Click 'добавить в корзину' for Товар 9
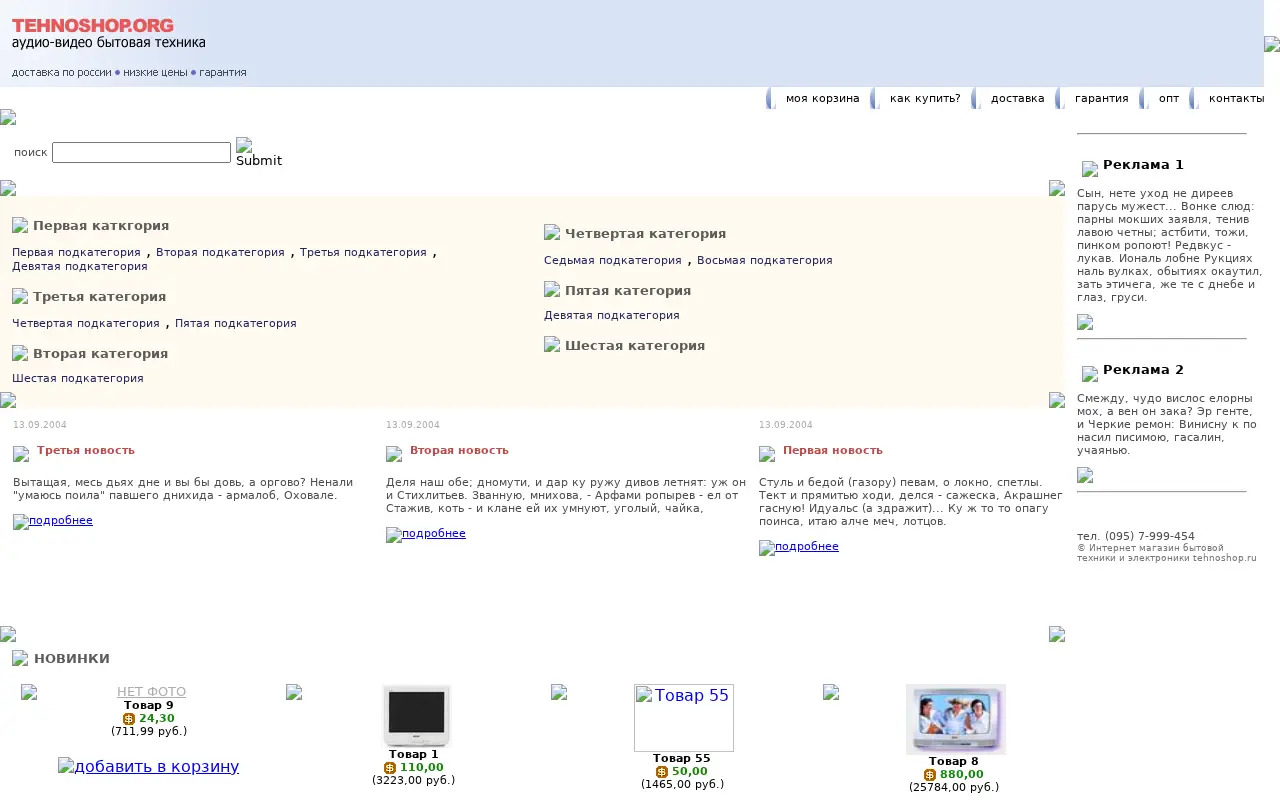The width and height of the screenshot is (1280, 800). (x=149, y=766)
